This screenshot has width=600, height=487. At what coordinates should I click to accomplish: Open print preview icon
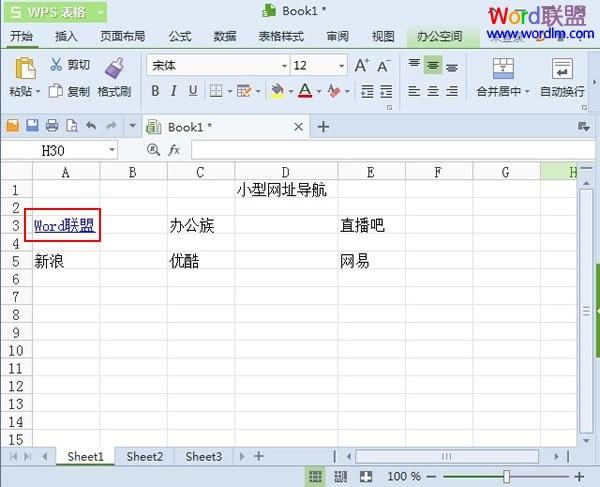coord(72,126)
